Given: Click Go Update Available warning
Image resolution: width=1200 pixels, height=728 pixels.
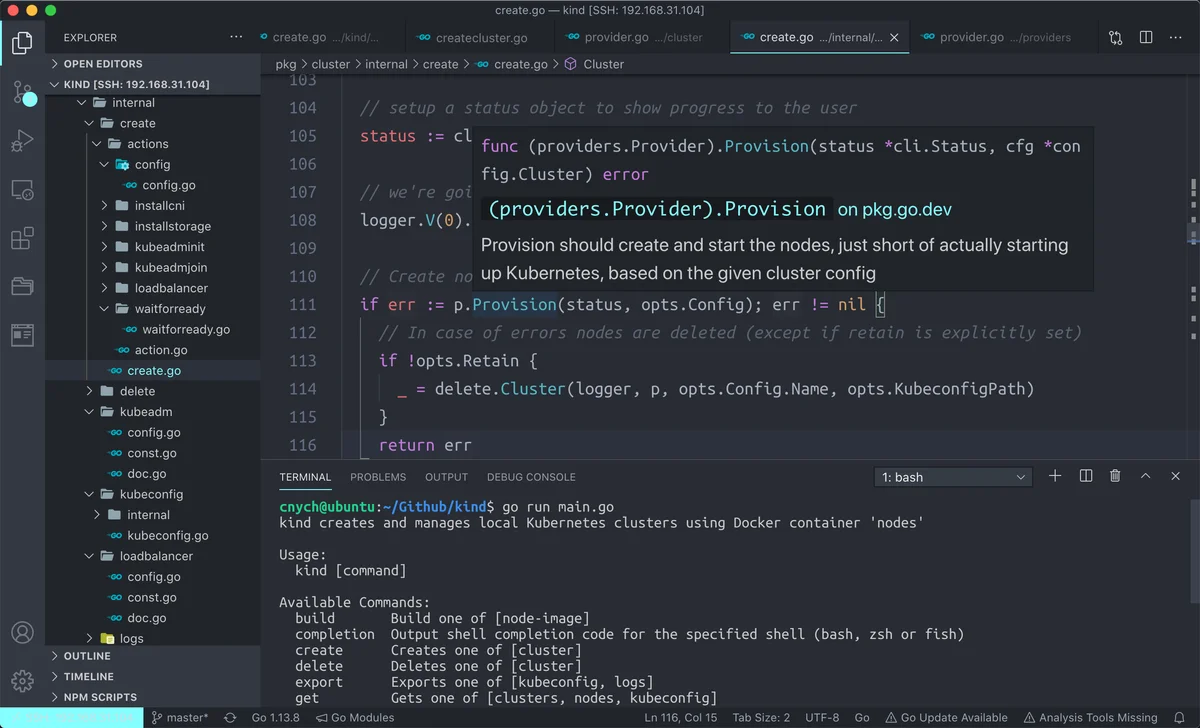Looking at the screenshot, I should (x=947, y=717).
